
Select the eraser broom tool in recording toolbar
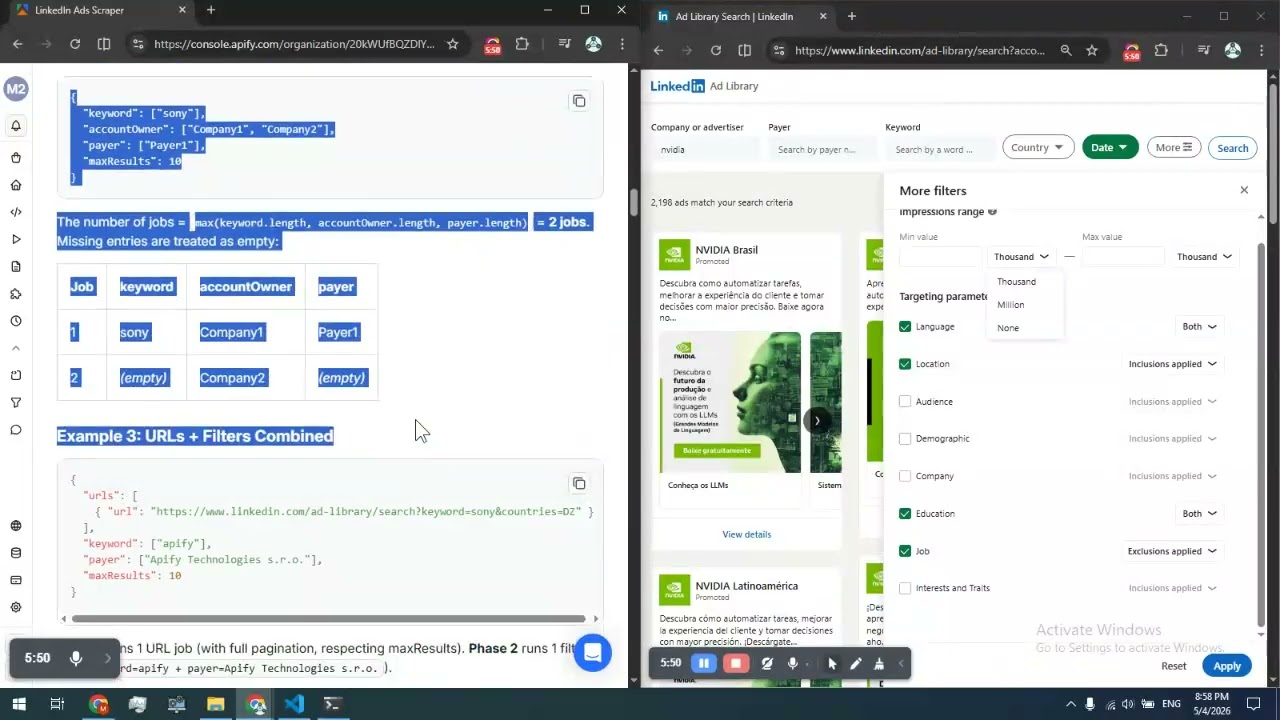pyautogui.click(x=879, y=663)
